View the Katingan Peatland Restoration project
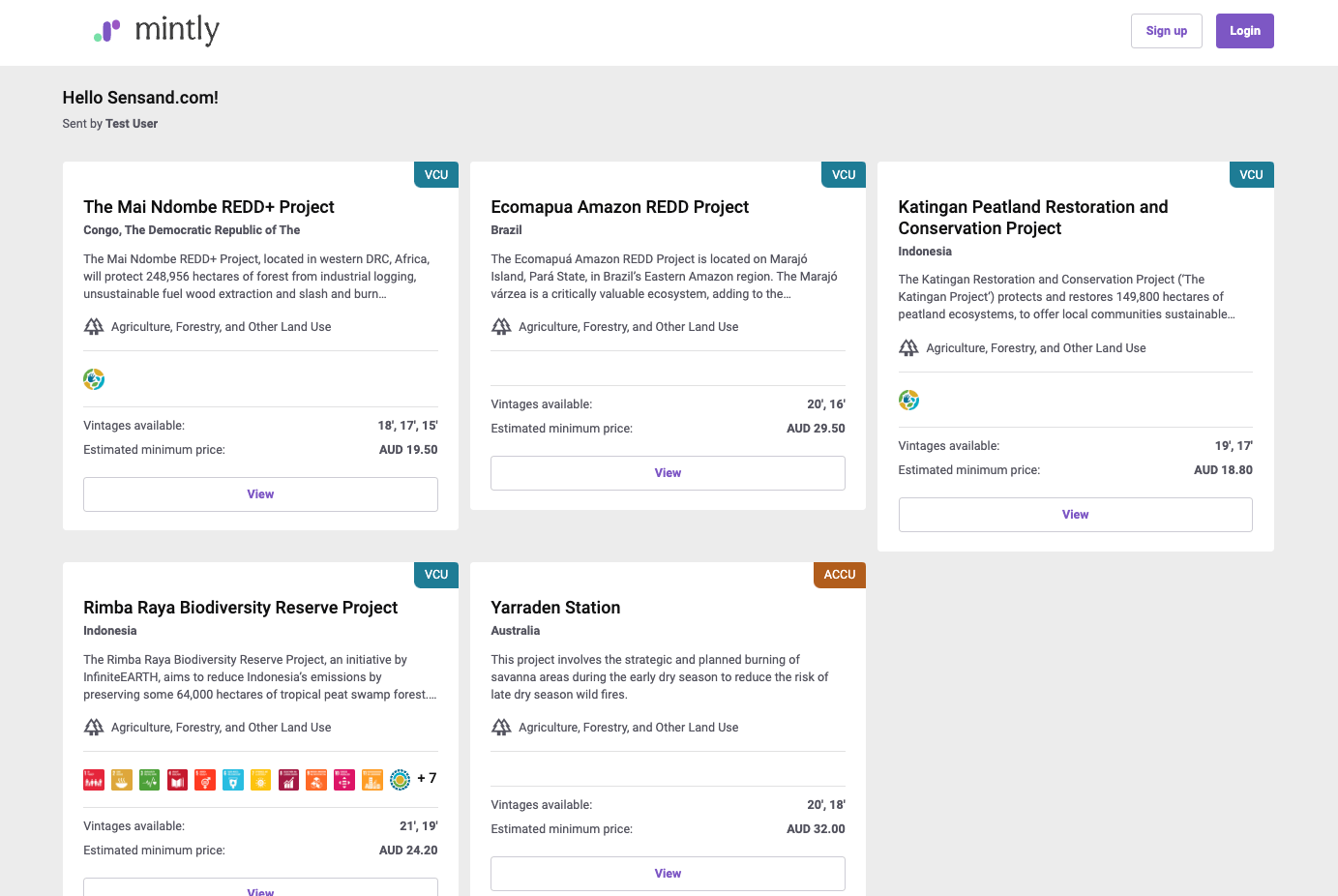The image size is (1338, 896). pyautogui.click(x=1075, y=515)
